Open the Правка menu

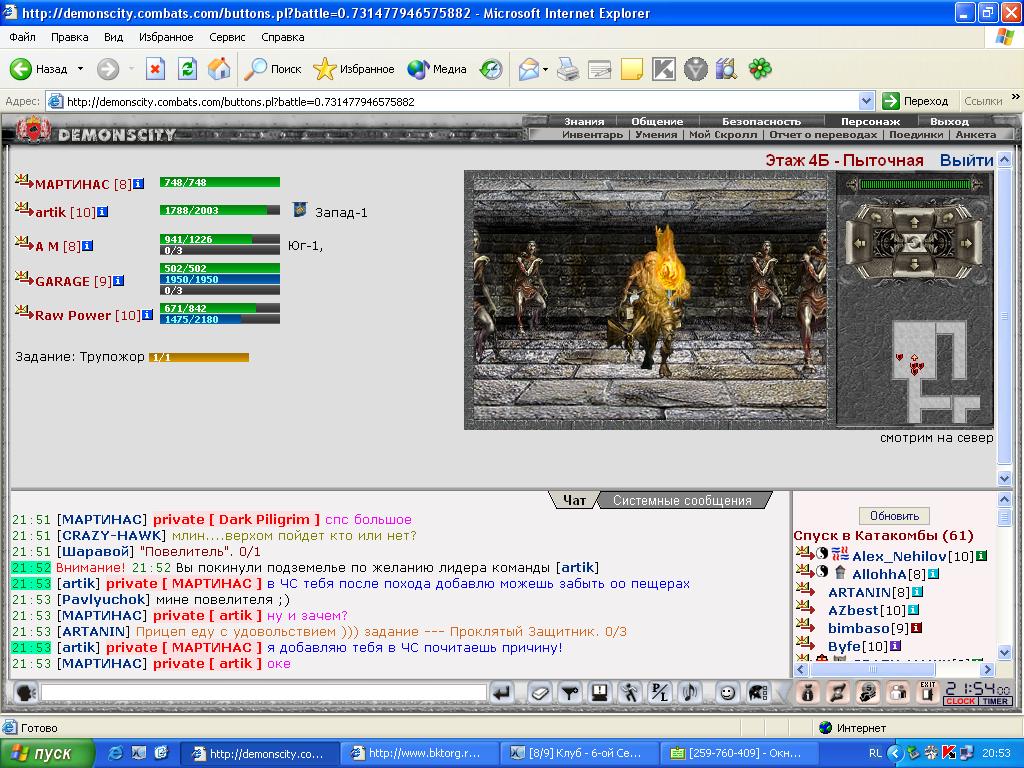pyautogui.click(x=69, y=37)
